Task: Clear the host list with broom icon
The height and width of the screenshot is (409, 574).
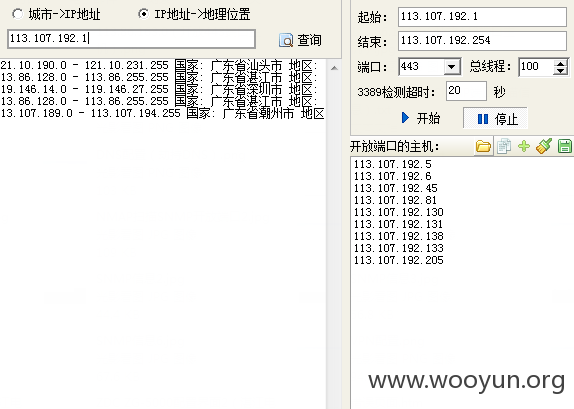Action: (x=544, y=146)
